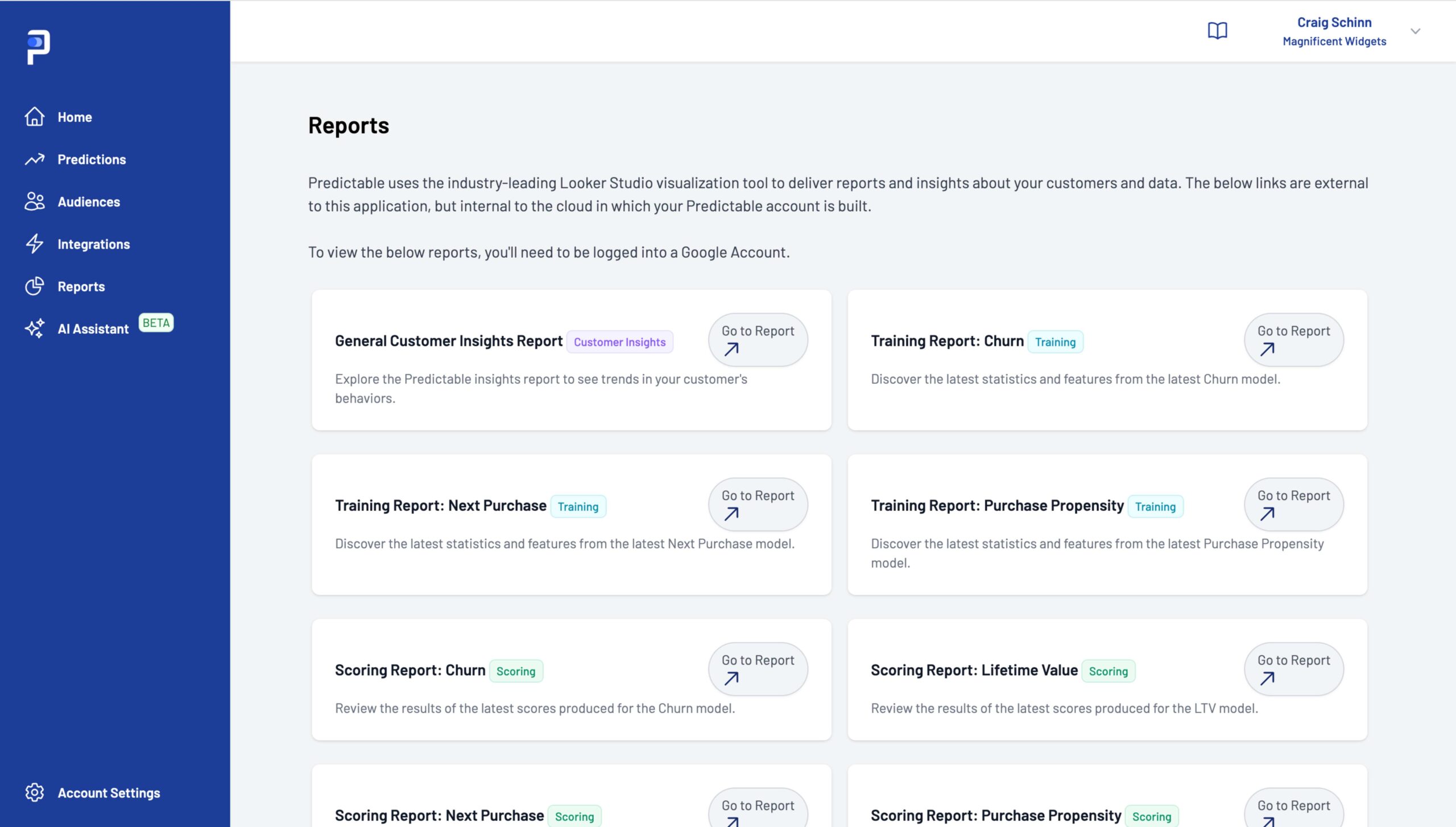
Task: Click the Home house icon
Action: click(34, 117)
